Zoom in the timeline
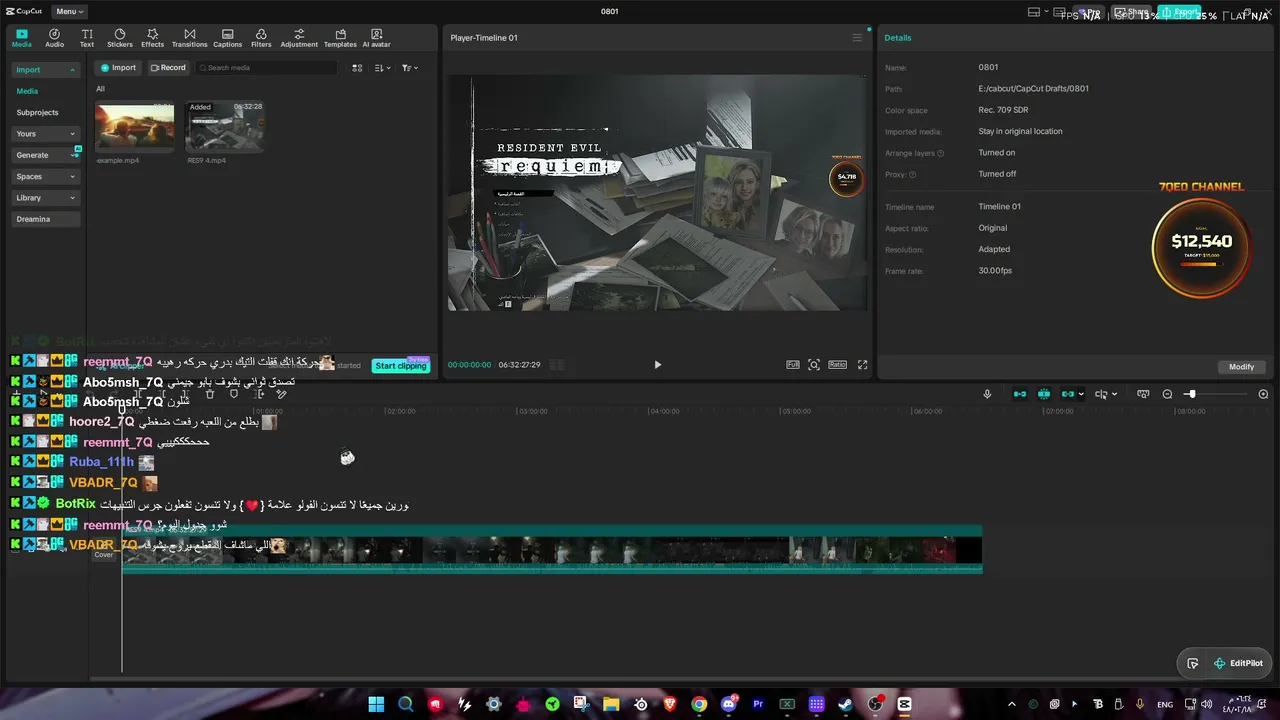Screen dimensions: 1280x720 1263,394
